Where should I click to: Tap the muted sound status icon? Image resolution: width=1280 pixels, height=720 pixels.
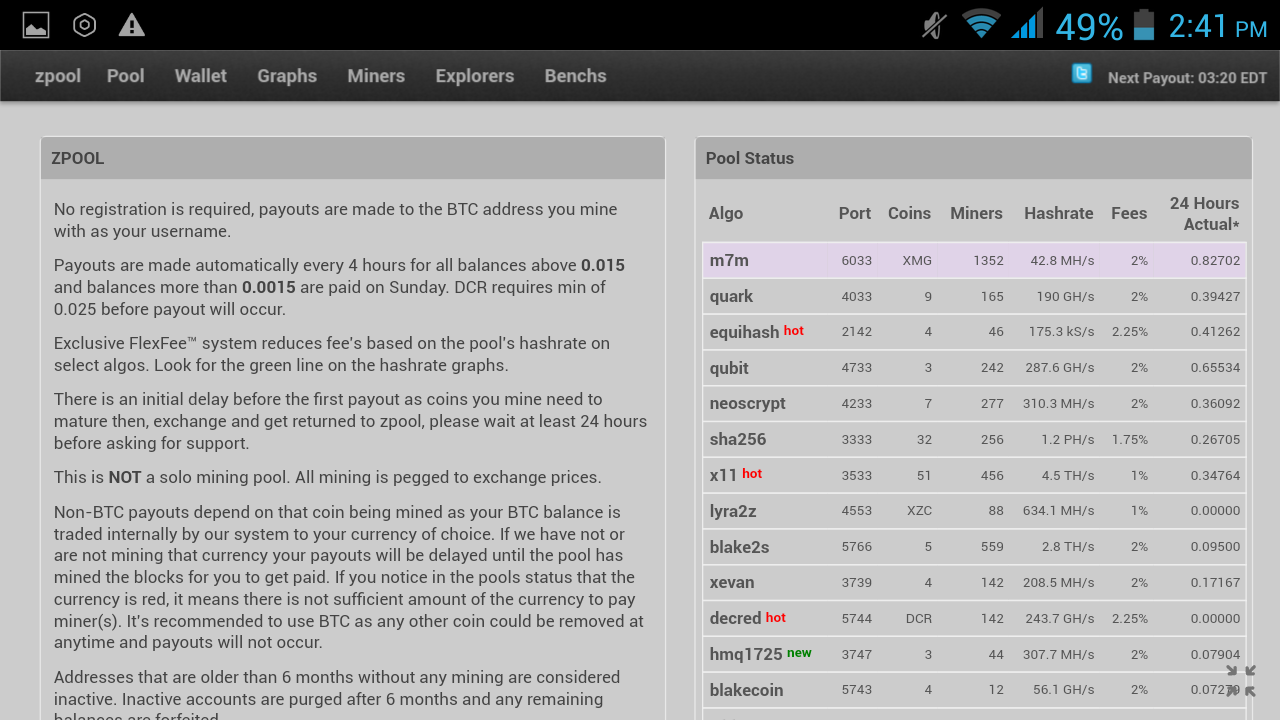pos(935,25)
